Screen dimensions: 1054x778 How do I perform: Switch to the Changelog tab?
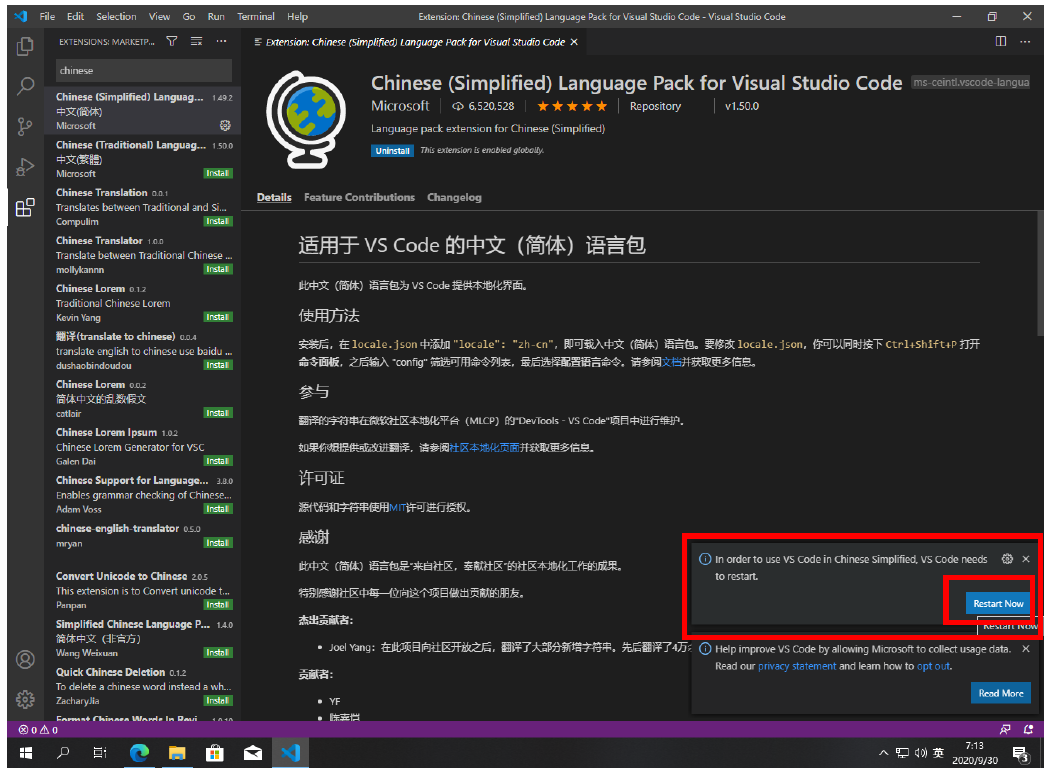454,198
